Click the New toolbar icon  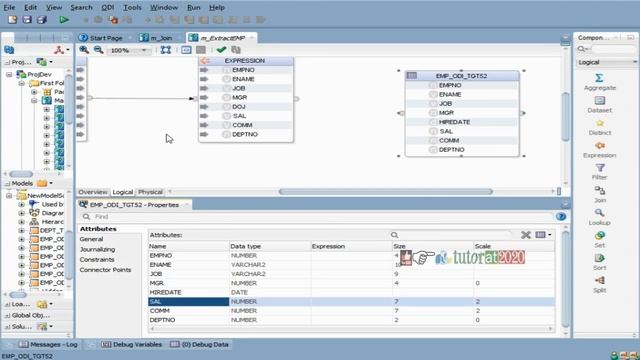point(12,20)
